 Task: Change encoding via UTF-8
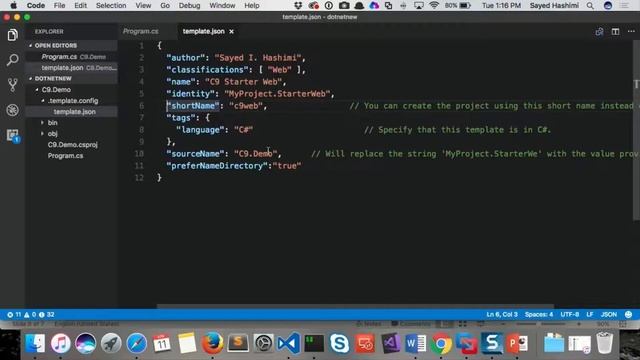(569, 314)
